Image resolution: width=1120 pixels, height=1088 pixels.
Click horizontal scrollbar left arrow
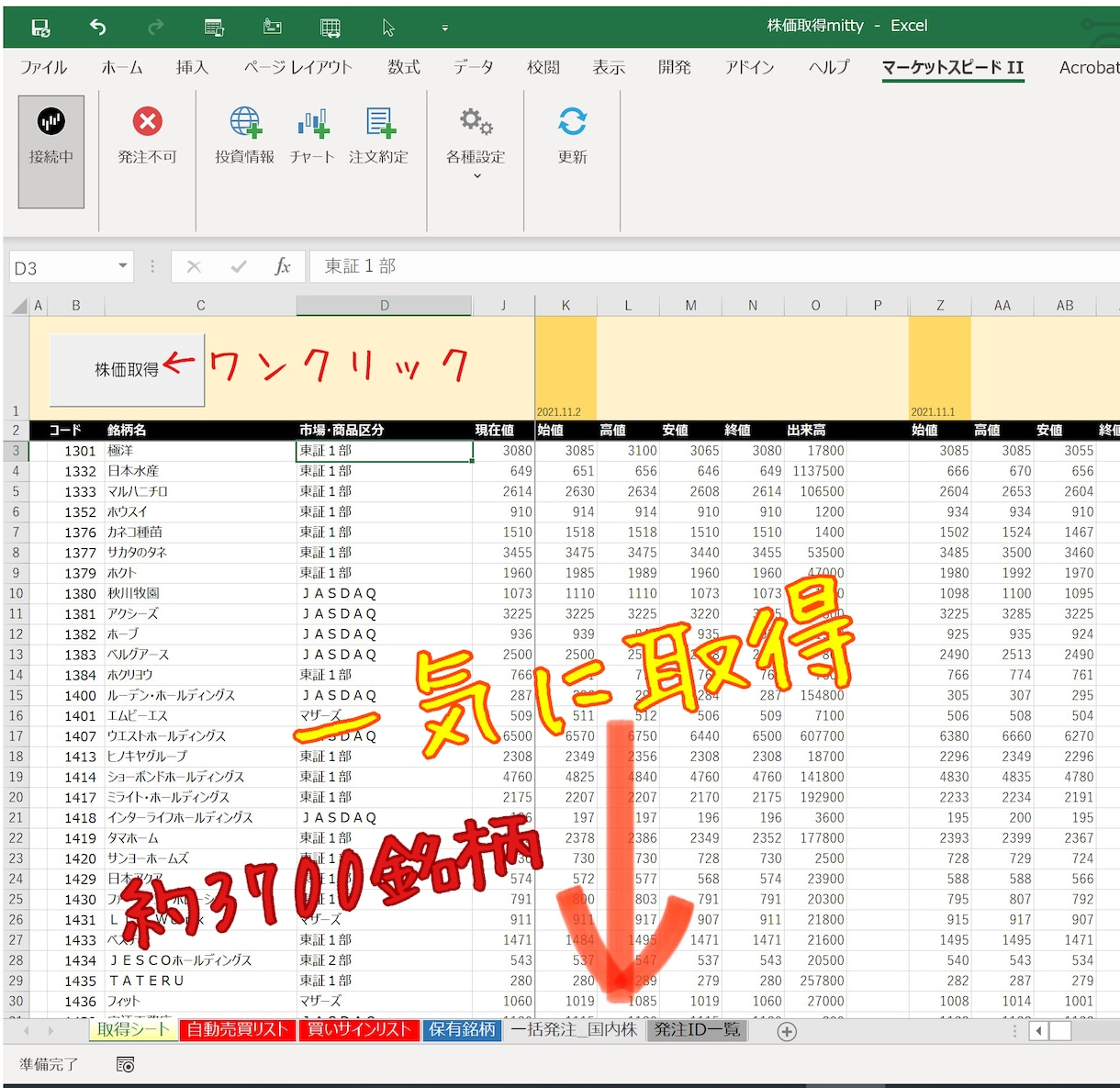[x=1038, y=1031]
